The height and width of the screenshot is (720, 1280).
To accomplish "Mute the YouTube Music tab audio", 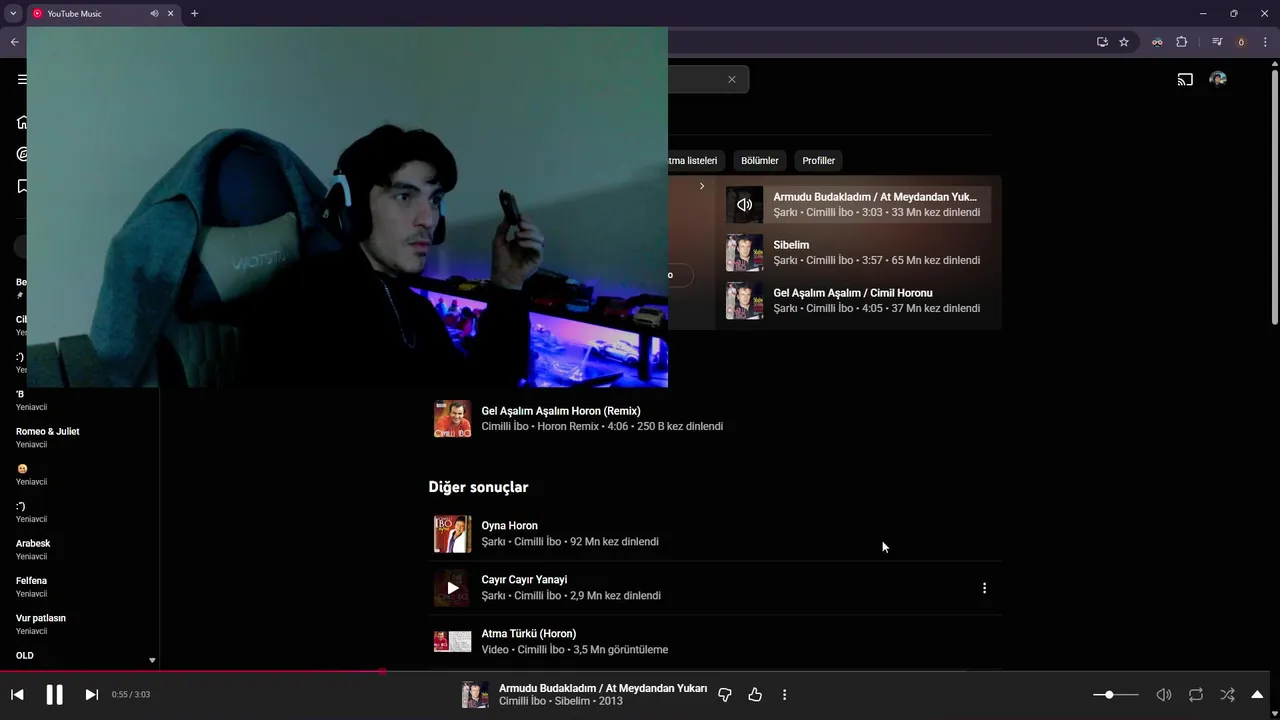I will [x=154, y=14].
